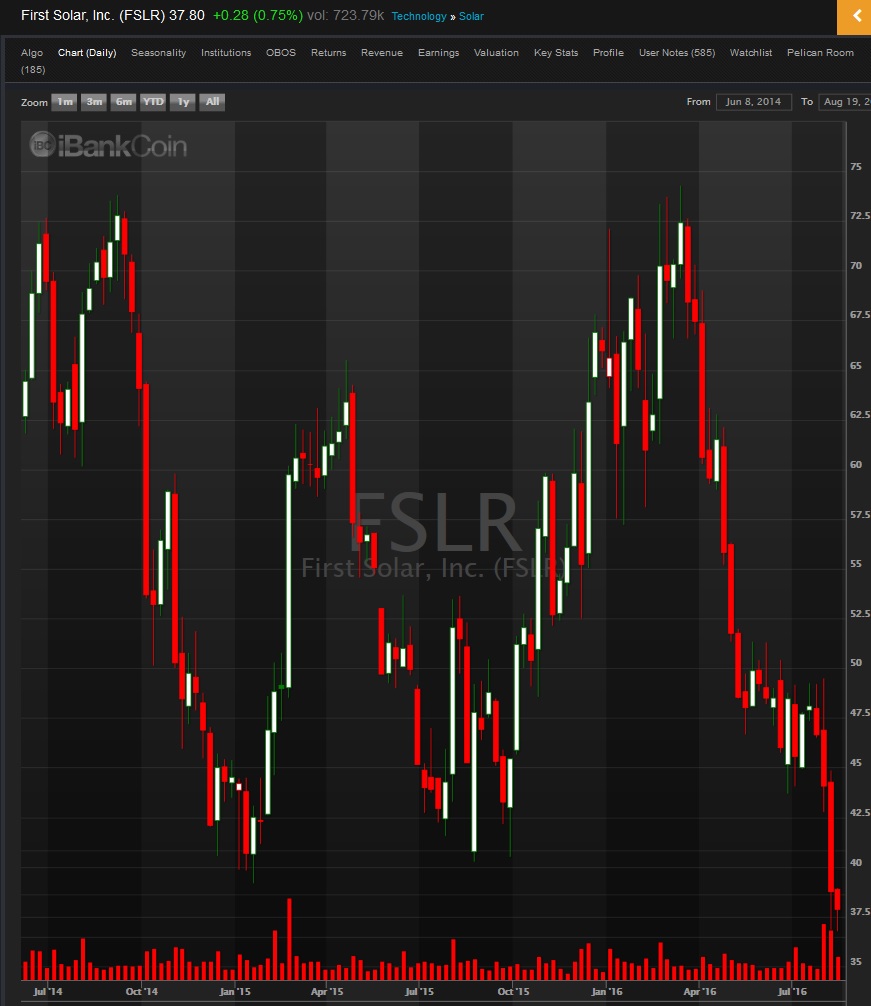871x1006 pixels.
Task: Click the vol: 723.79k volume text
Action: click(x=346, y=15)
